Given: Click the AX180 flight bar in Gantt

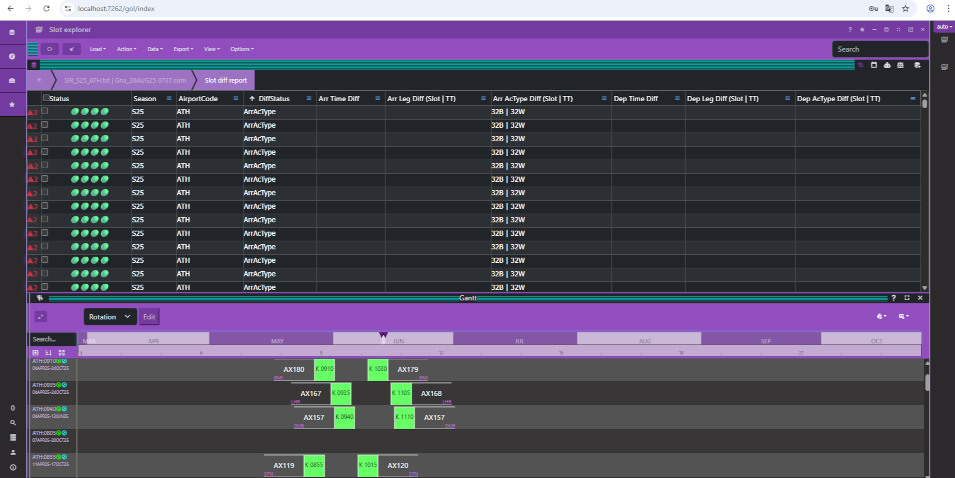Looking at the screenshot, I should pyautogui.click(x=294, y=369).
